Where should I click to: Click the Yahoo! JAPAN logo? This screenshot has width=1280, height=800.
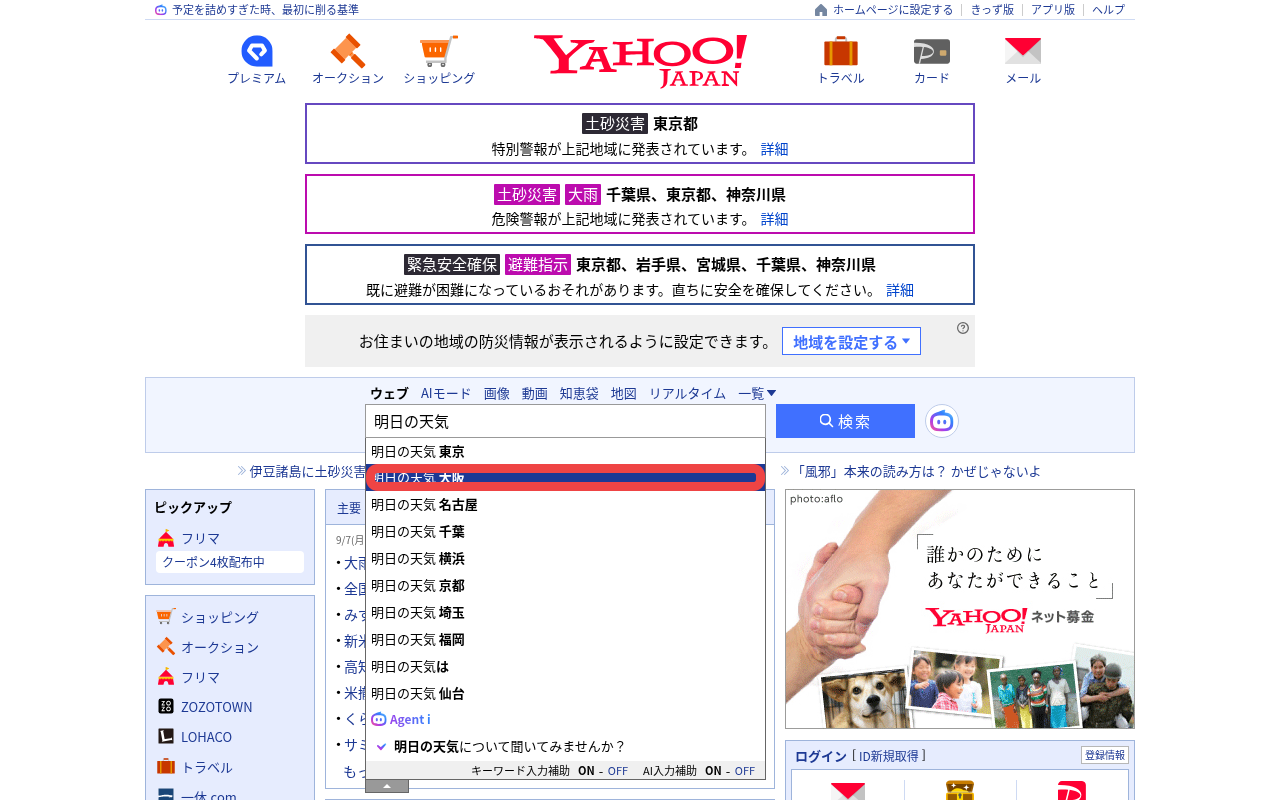click(x=640, y=61)
